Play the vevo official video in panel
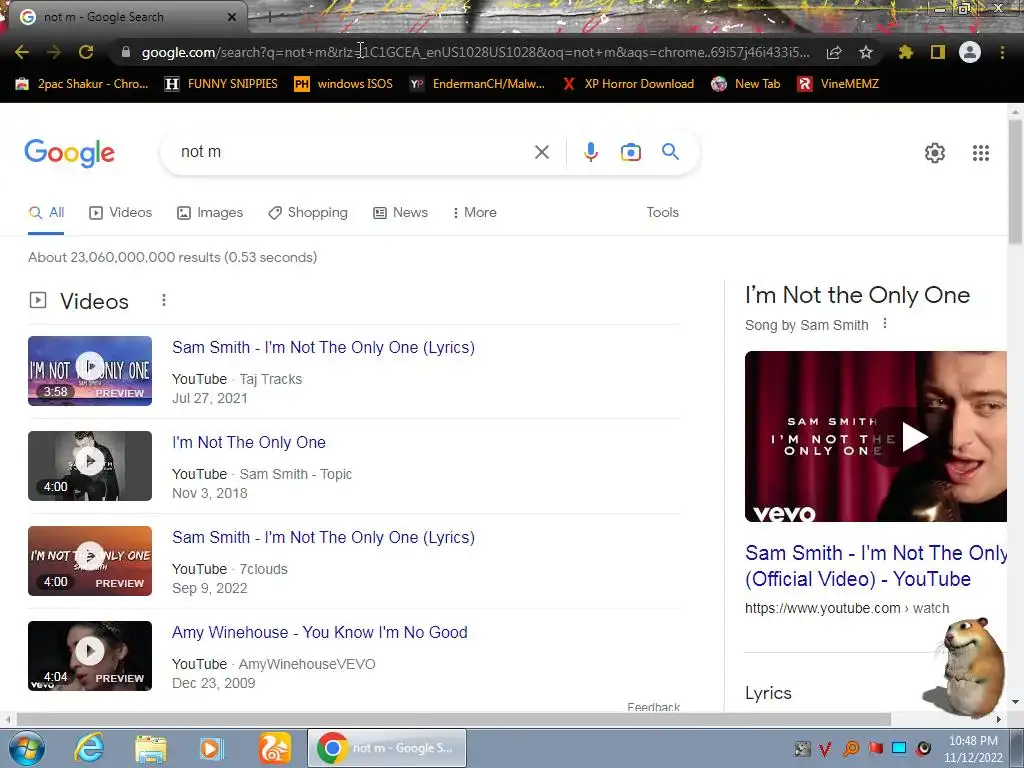Image resolution: width=1024 pixels, height=768 pixels. tap(876, 436)
